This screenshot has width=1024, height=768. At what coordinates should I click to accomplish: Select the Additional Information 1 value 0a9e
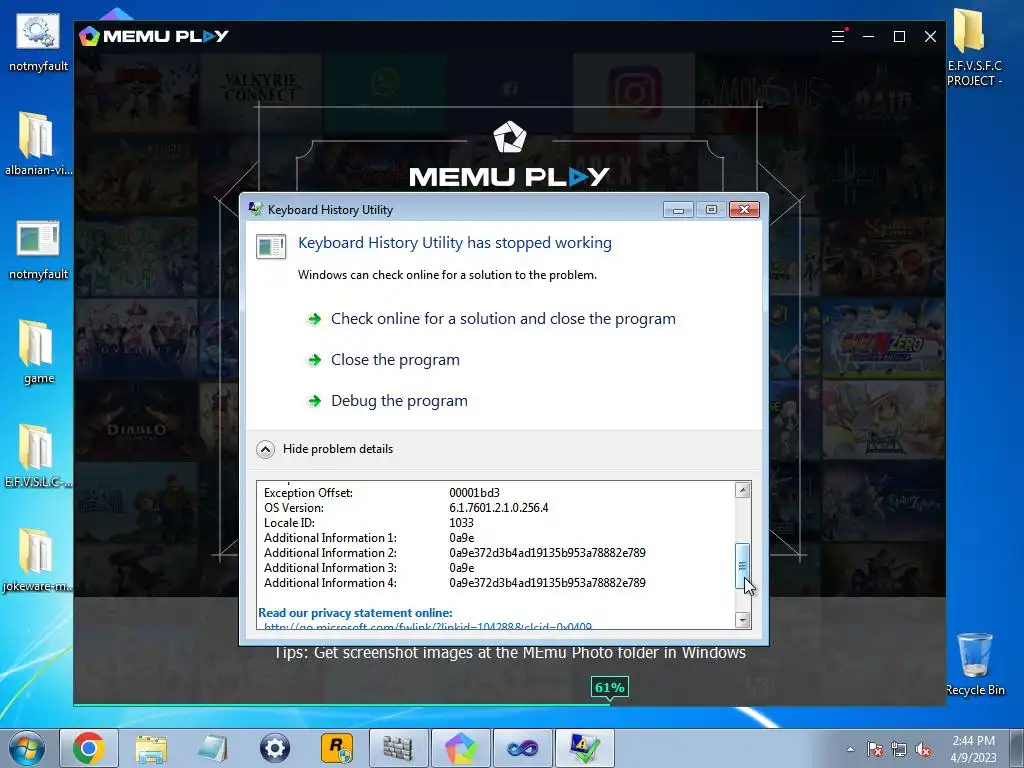tap(462, 538)
